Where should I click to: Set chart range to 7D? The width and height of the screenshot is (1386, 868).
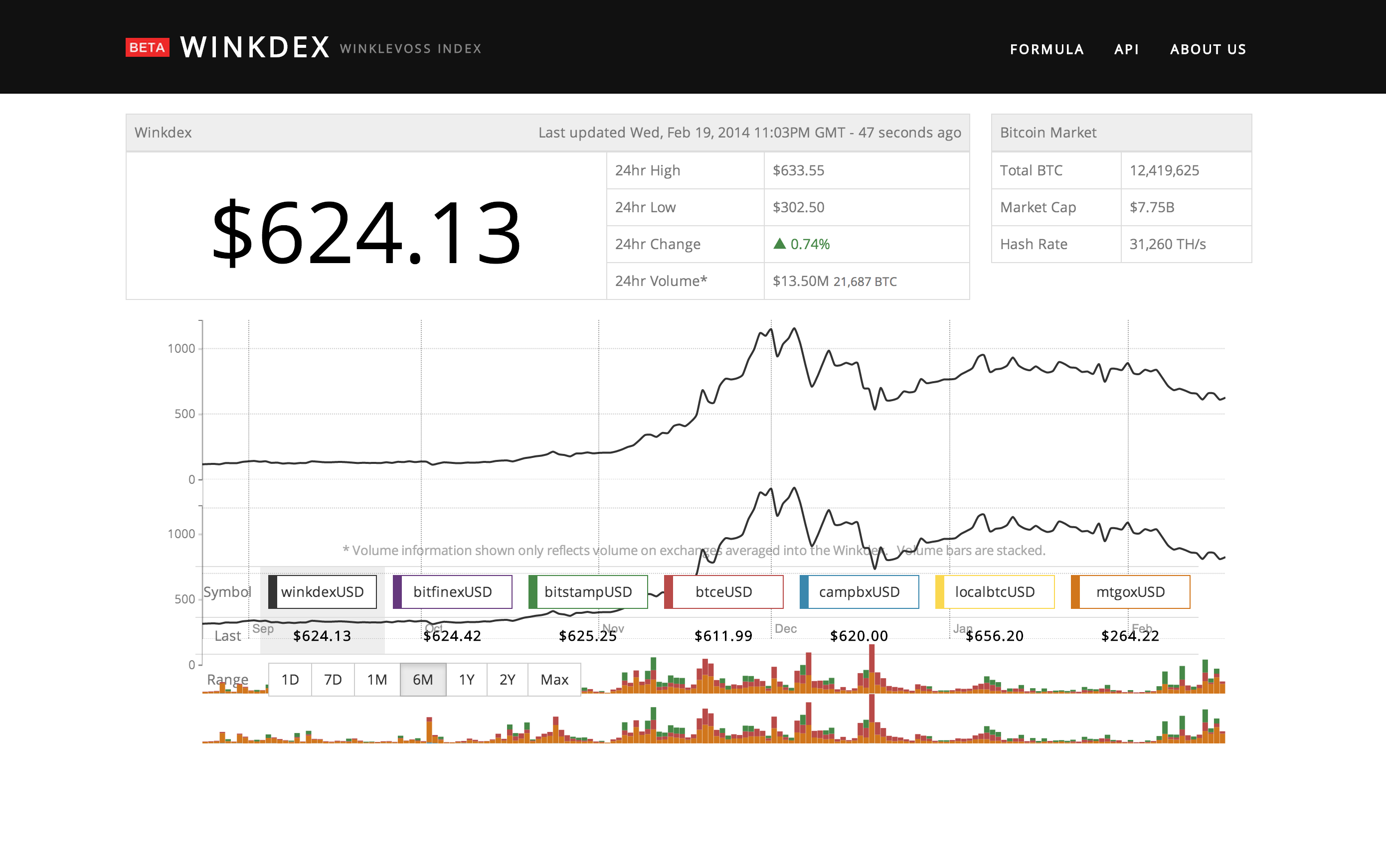tap(333, 680)
